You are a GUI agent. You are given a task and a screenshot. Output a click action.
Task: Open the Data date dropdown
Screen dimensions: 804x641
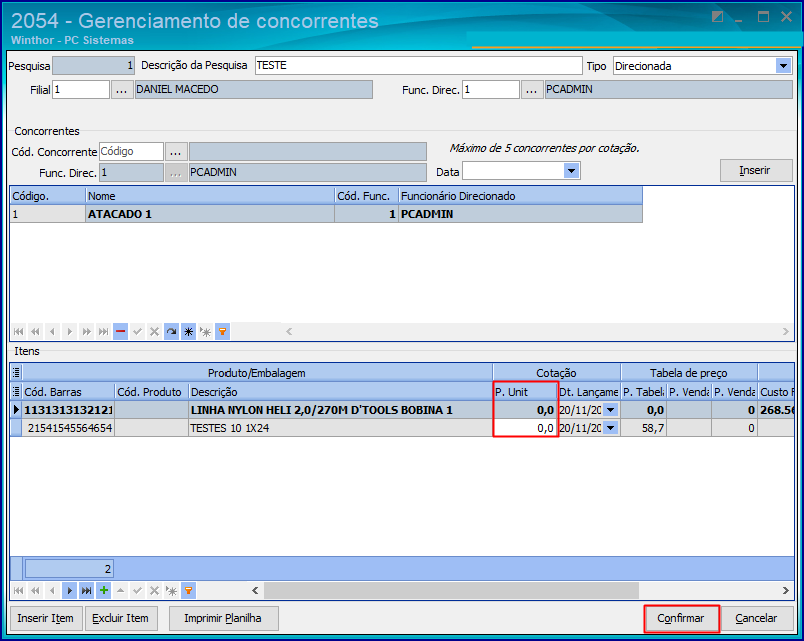571,171
